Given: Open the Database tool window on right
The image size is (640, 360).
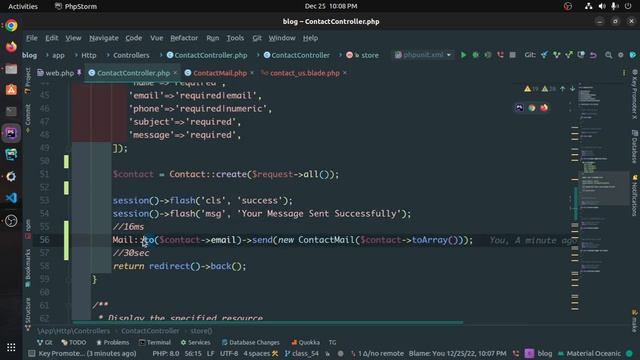Looking at the screenshot, I should (635, 147).
